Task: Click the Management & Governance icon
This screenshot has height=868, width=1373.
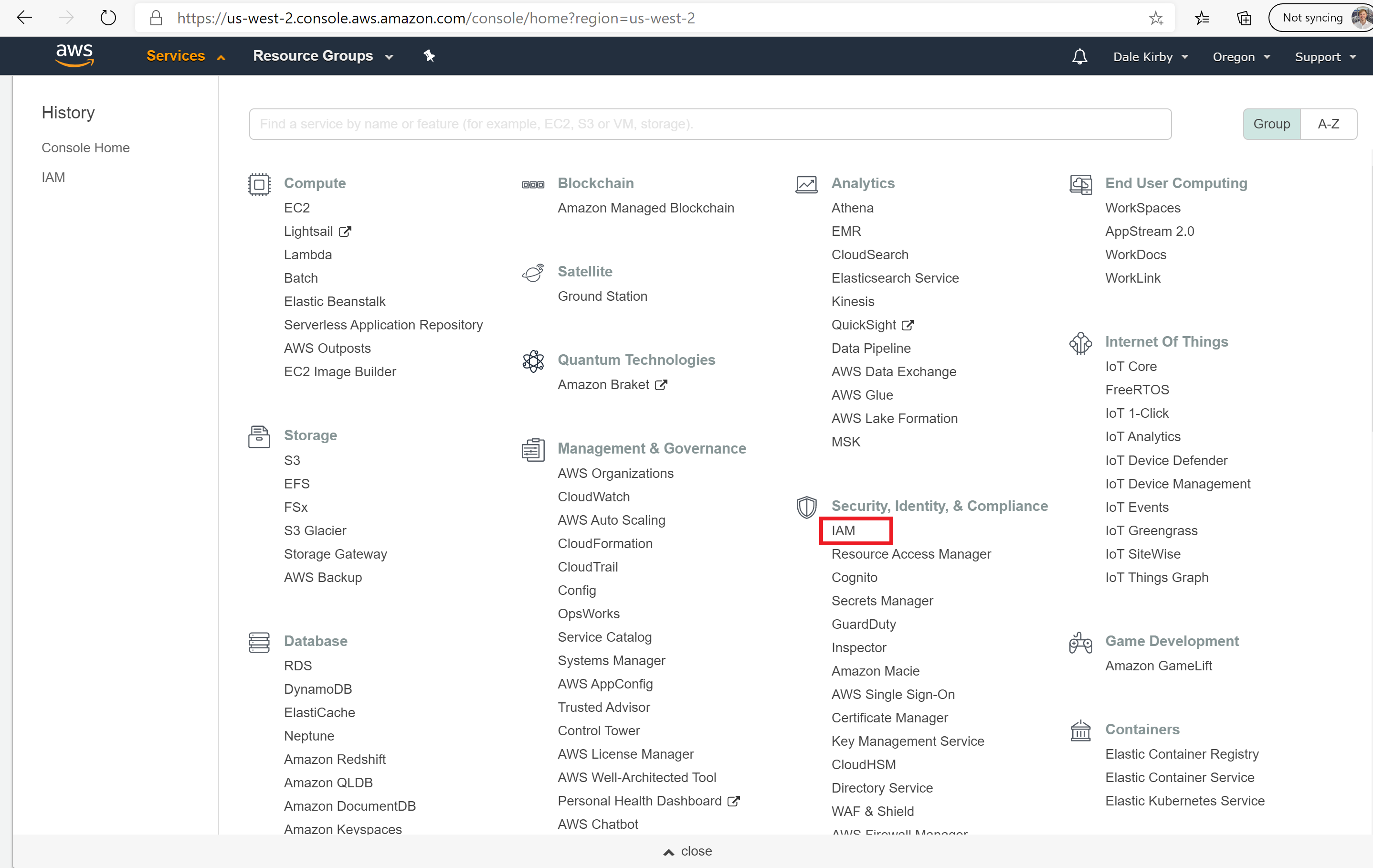Action: pos(533,450)
